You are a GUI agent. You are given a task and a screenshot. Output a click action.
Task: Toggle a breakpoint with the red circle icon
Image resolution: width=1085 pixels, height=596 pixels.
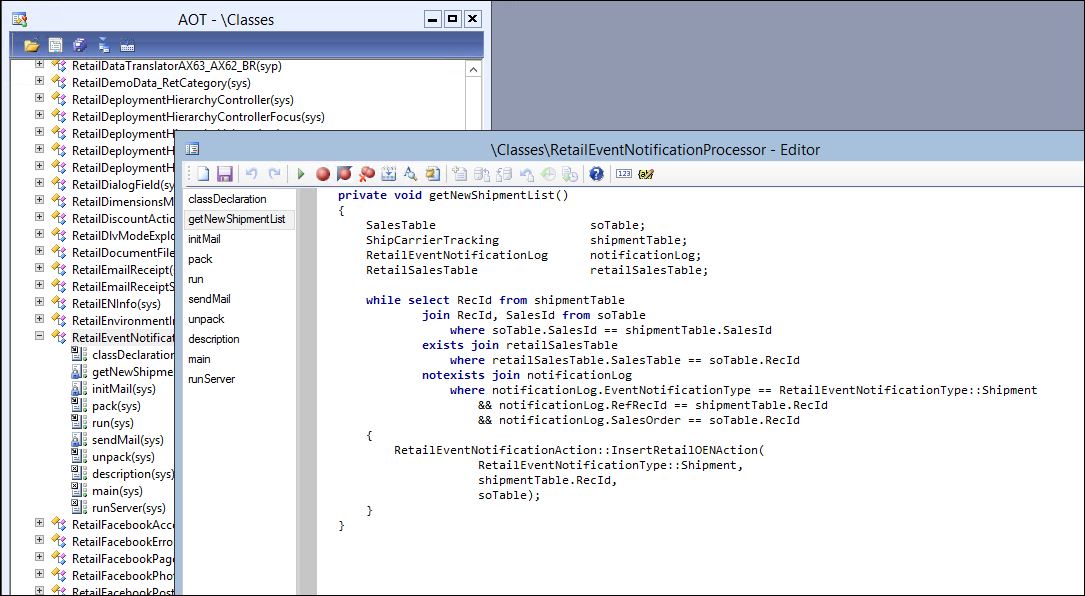click(x=323, y=174)
